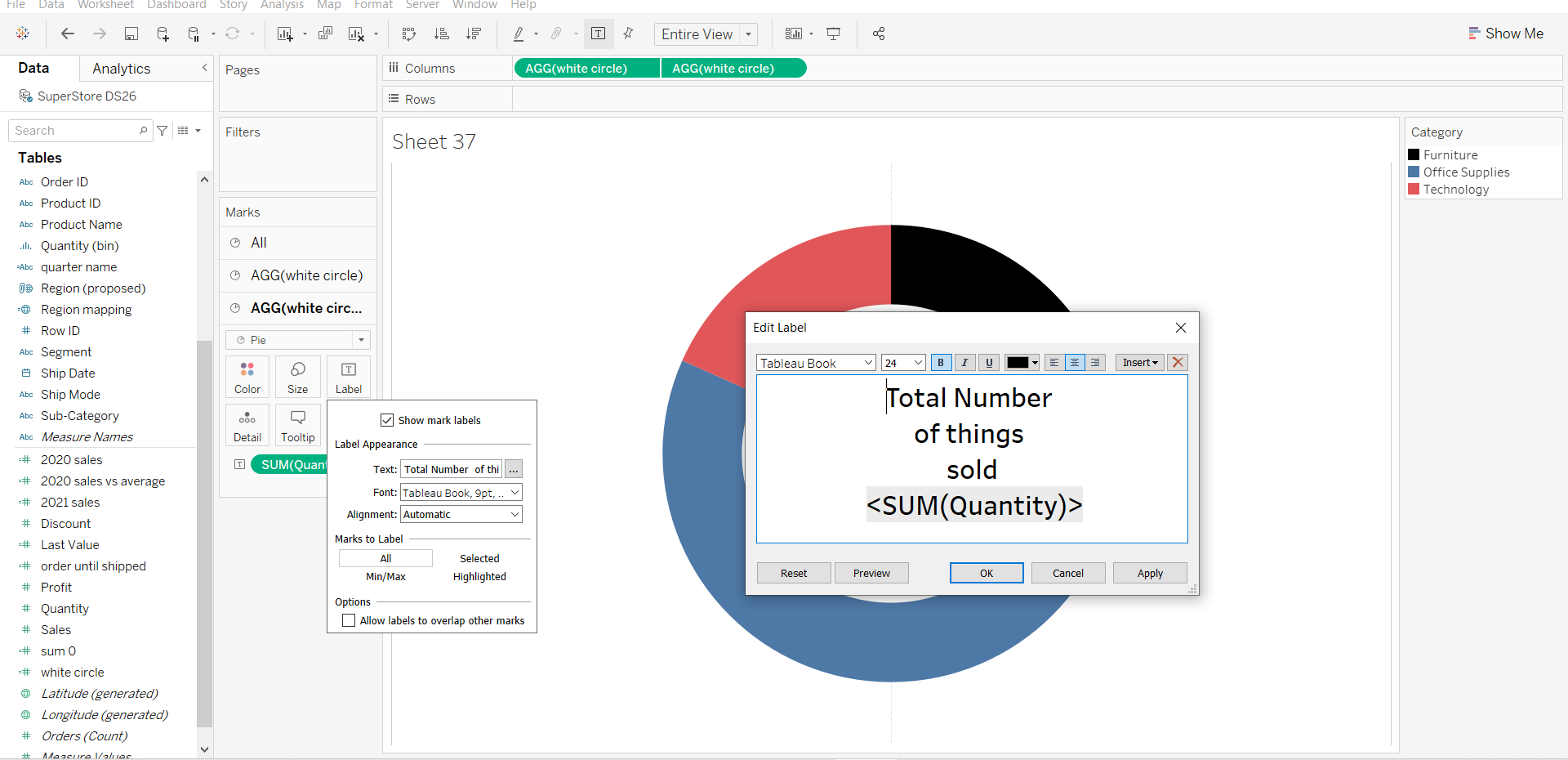This screenshot has width=1568, height=760.
Task: Click the Label card in Marks
Action: pos(349,377)
